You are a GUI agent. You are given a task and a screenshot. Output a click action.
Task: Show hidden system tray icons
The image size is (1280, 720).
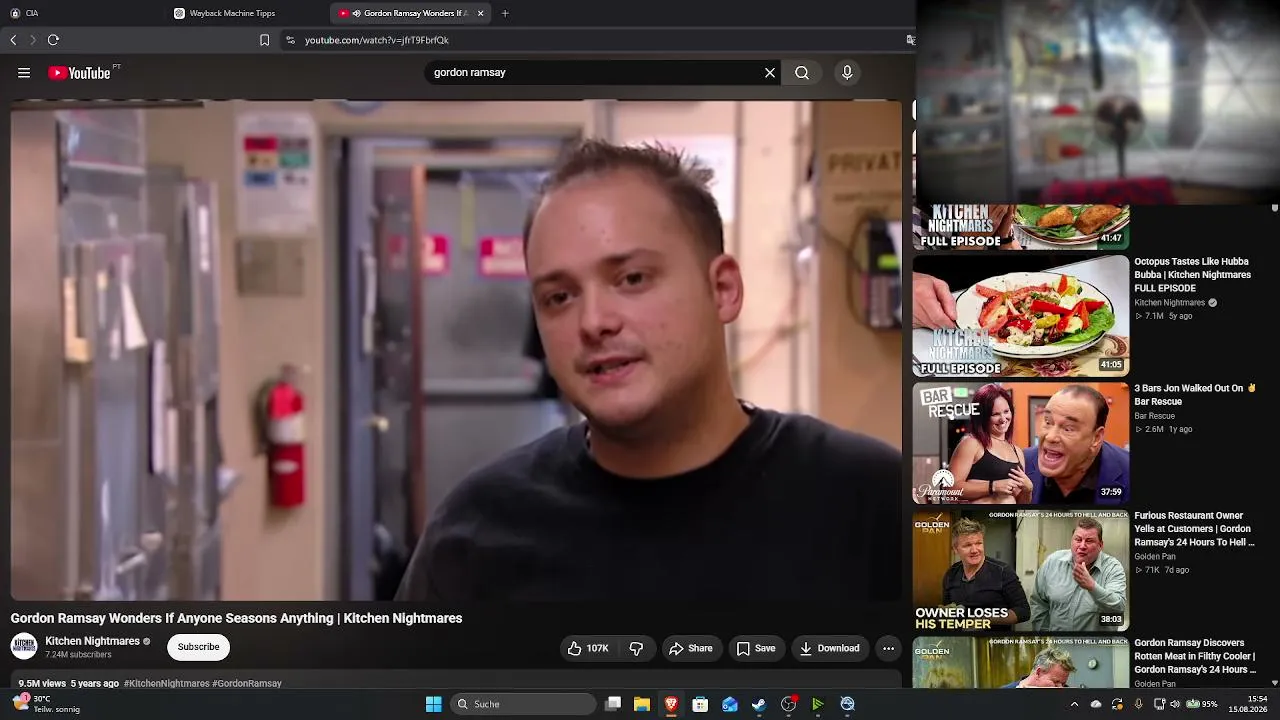click(1075, 704)
